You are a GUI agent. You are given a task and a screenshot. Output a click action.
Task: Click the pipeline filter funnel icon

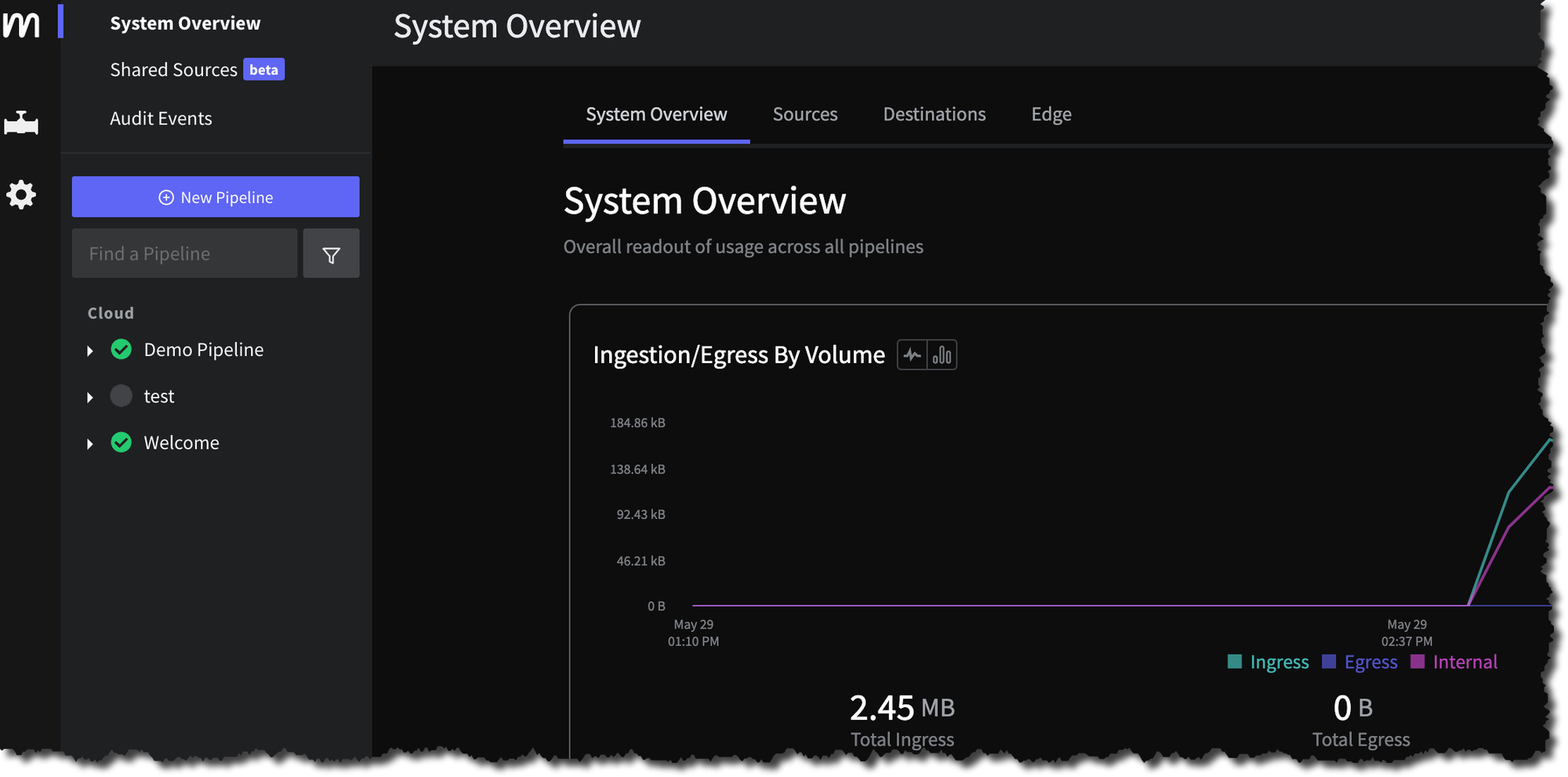pyautogui.click(x=331, y=254)
